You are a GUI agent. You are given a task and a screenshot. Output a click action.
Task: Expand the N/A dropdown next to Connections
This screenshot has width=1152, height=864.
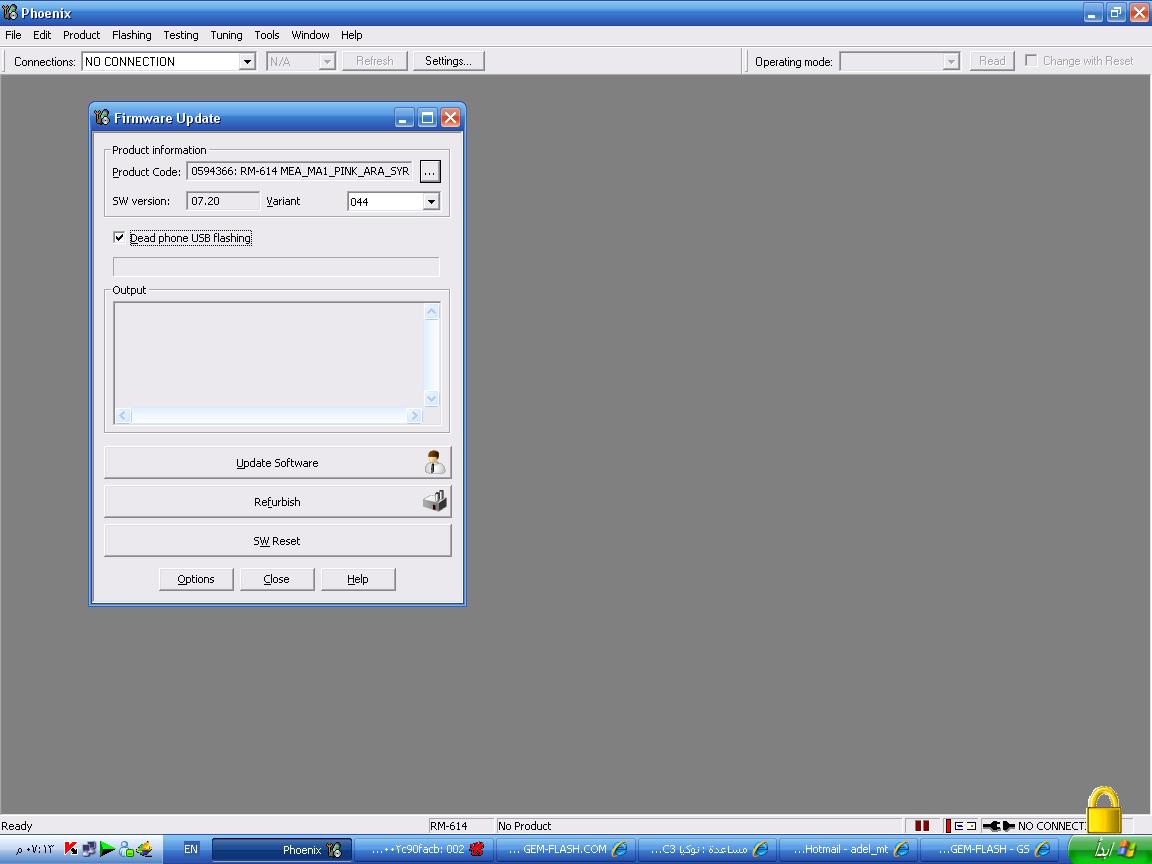(x=327, y=62)
